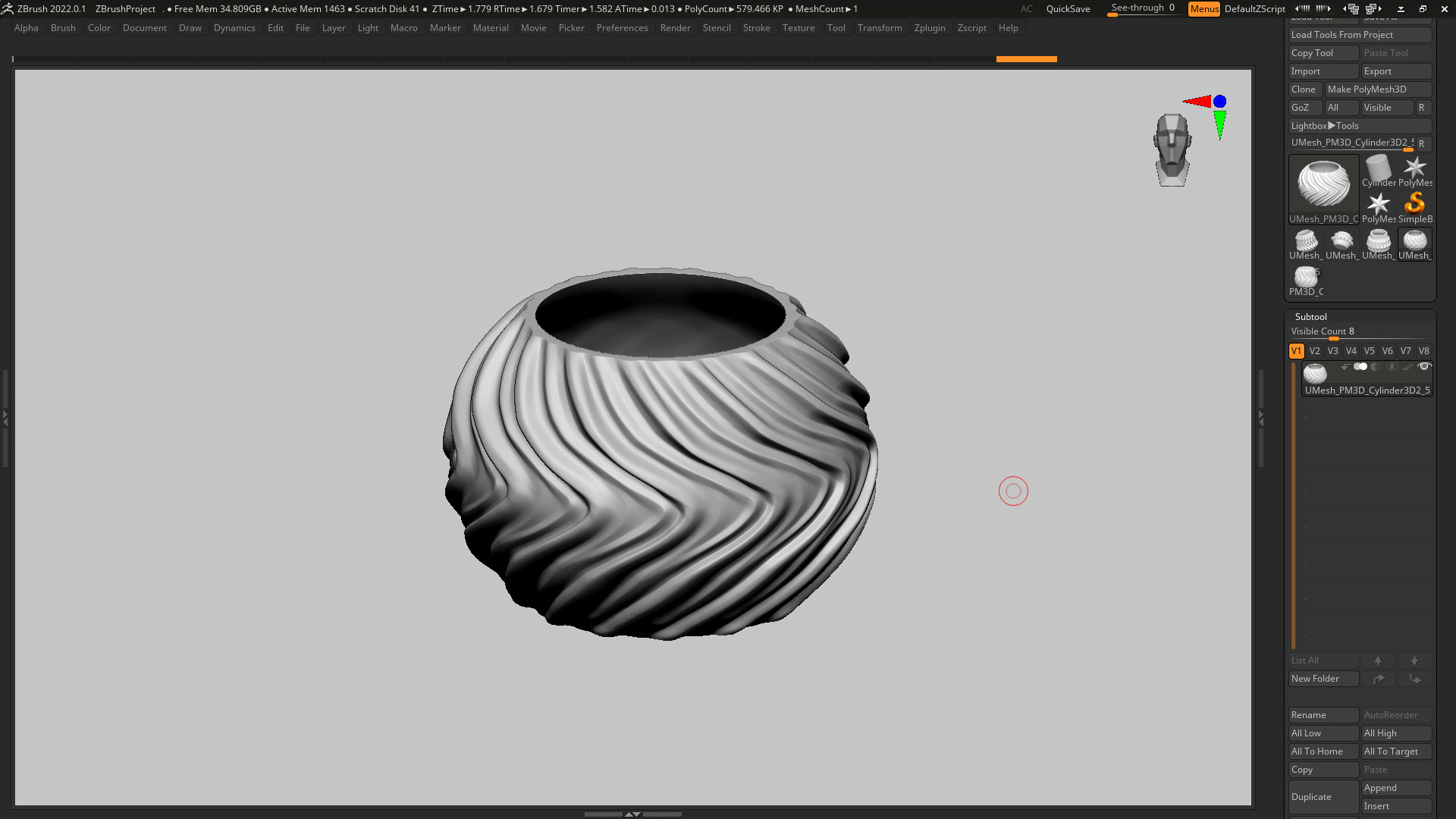The width and height of the screenshot is (1456, 819).
Task: Click the Append button
Action: (1397, 788)
